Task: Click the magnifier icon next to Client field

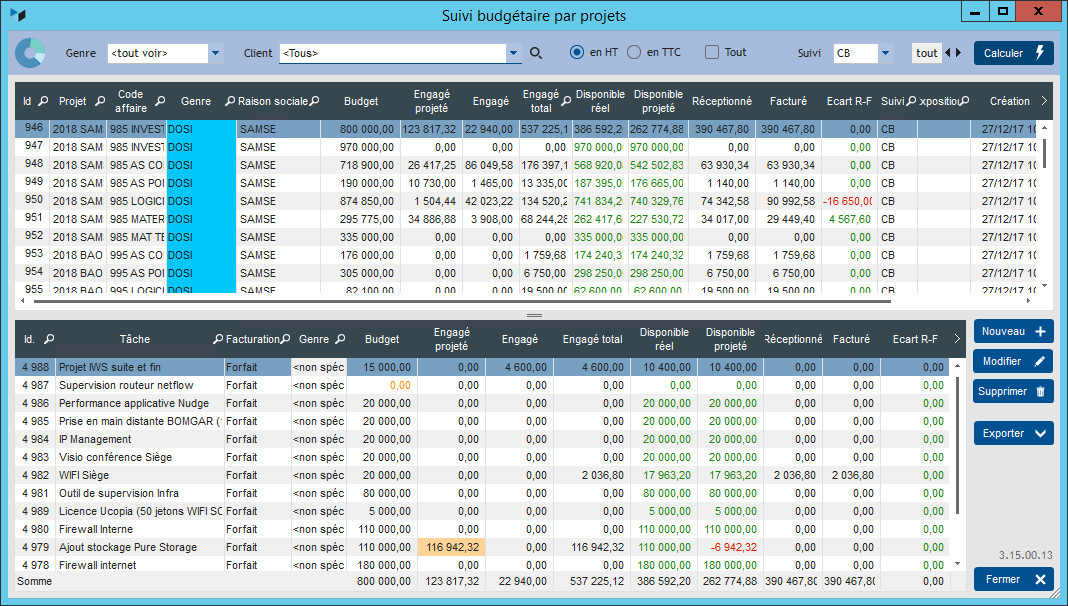Action: click(x=536, y=53)
